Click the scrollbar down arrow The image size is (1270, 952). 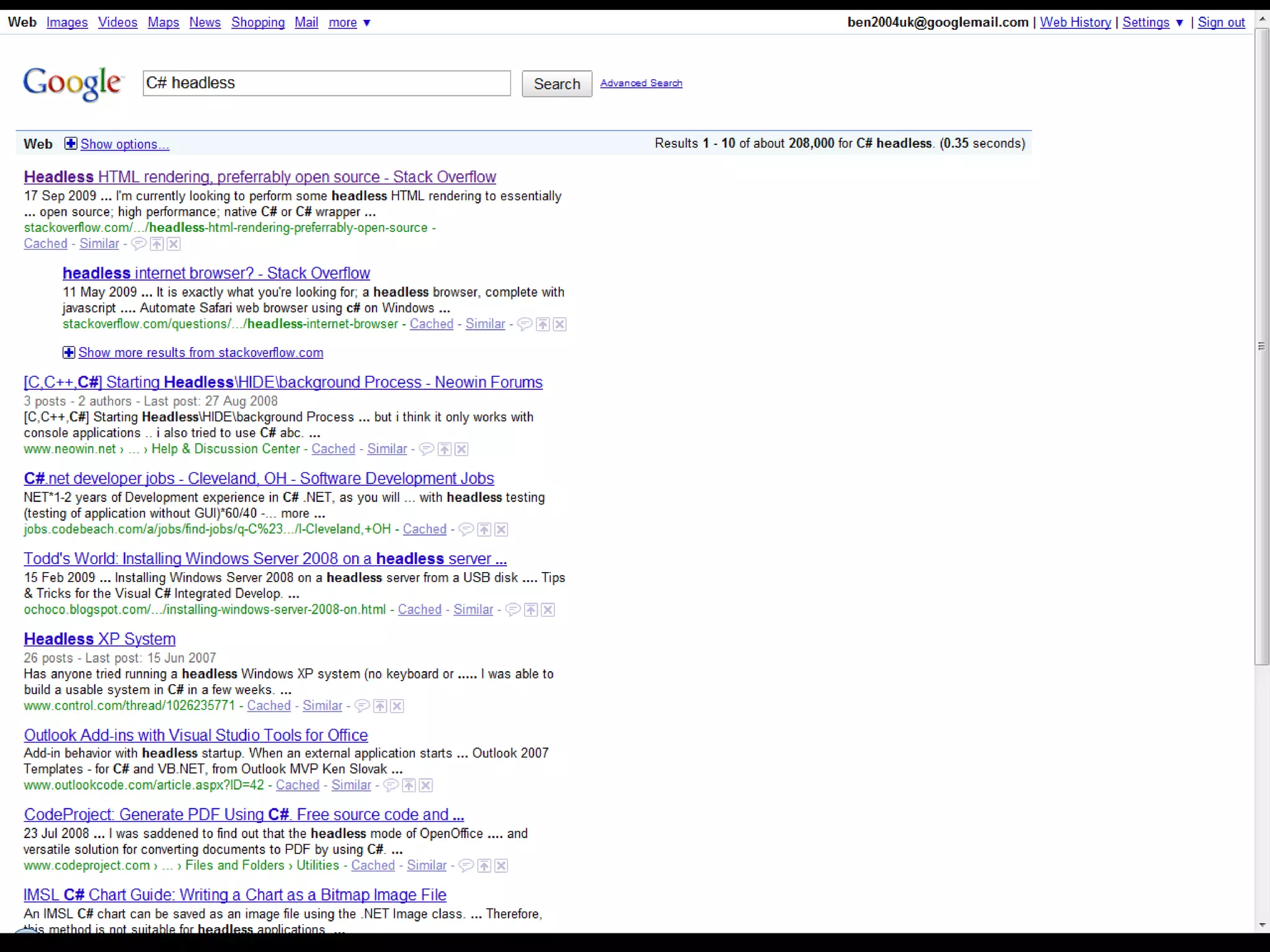[1262, 925]
